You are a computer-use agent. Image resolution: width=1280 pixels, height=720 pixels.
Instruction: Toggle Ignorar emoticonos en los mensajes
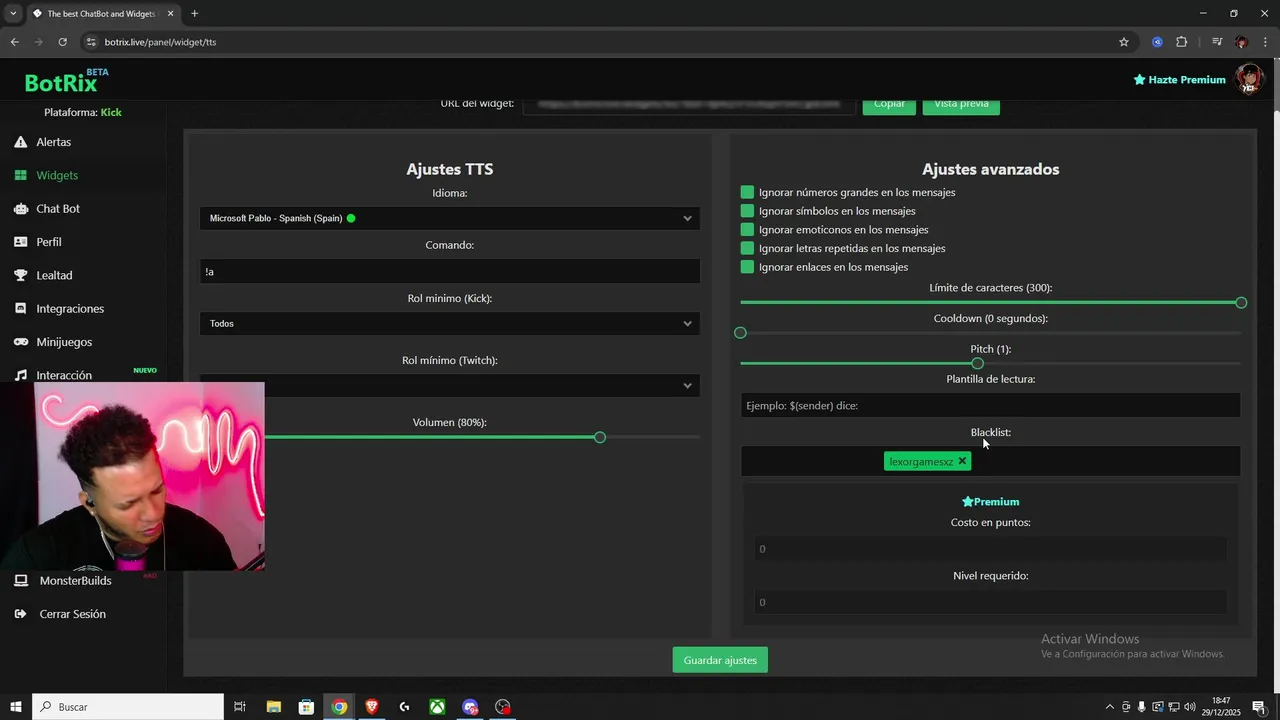(747, 230)
